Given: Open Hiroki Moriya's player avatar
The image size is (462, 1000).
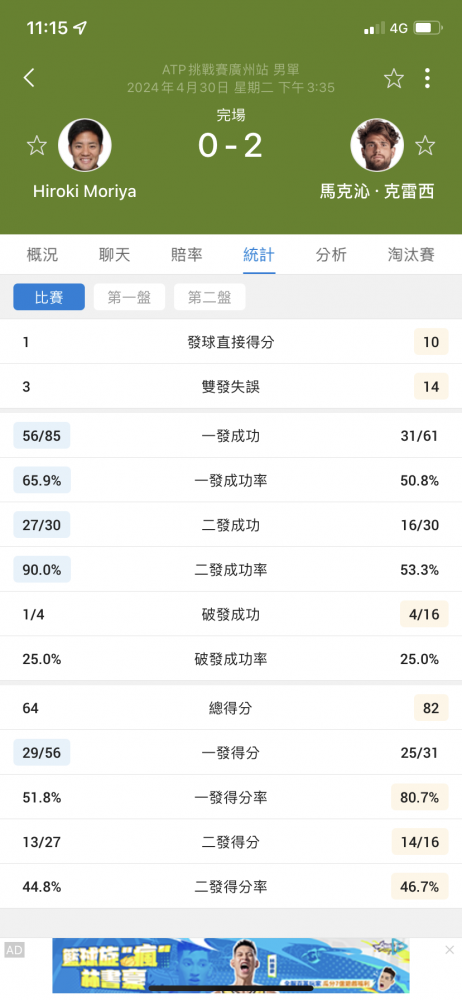Looking at the screenshot, I should [85, 145].
